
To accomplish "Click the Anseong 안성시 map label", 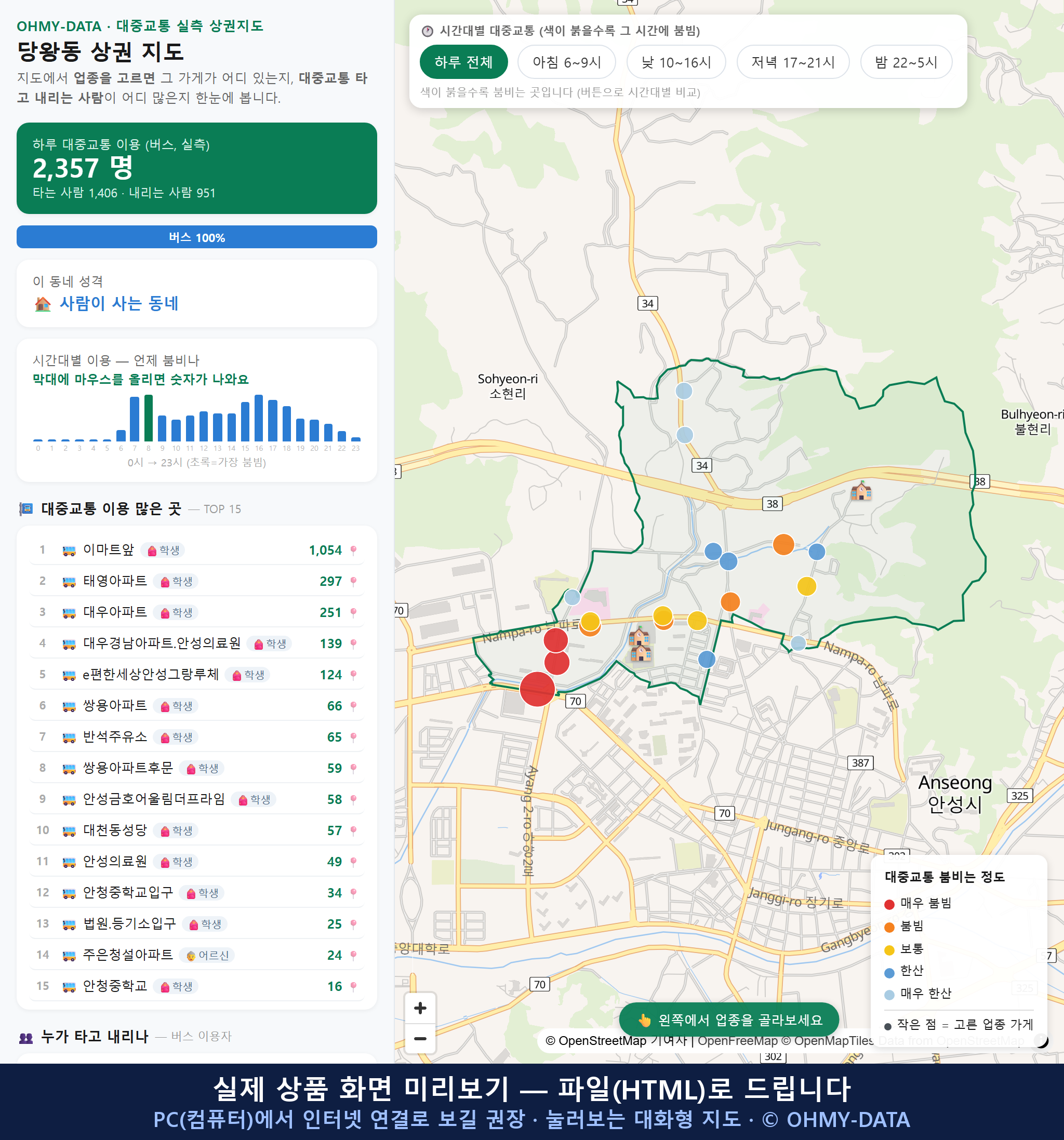I will pyautogui.click(x=955, y=794).
